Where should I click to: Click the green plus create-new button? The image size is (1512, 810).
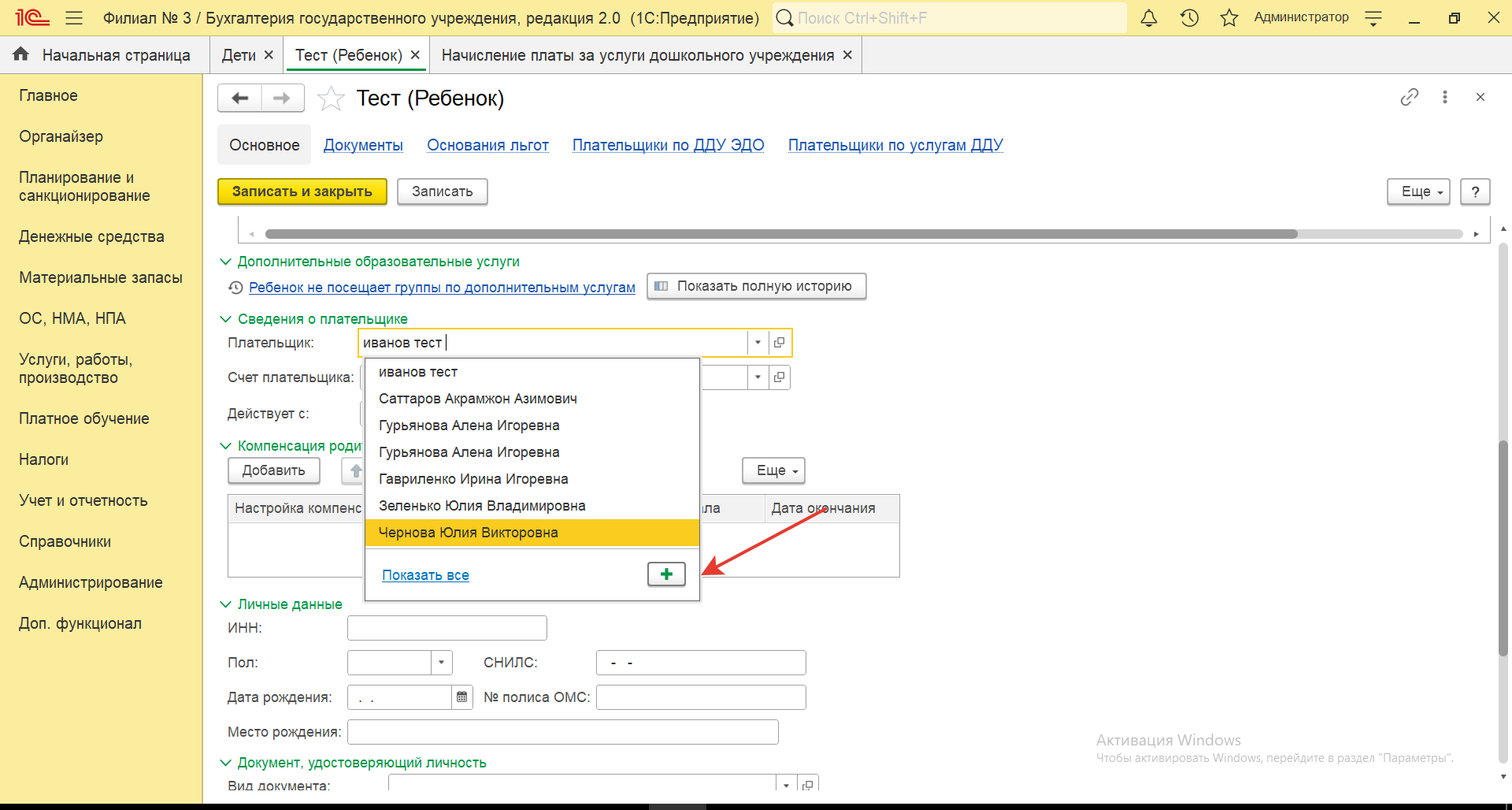tap(666, 574)
